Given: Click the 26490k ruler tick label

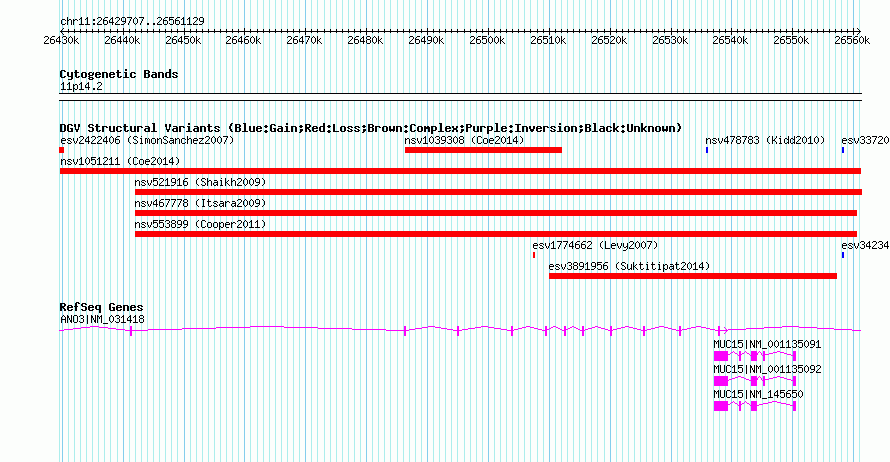Looking at the screenshot, I should pos(426,41).
